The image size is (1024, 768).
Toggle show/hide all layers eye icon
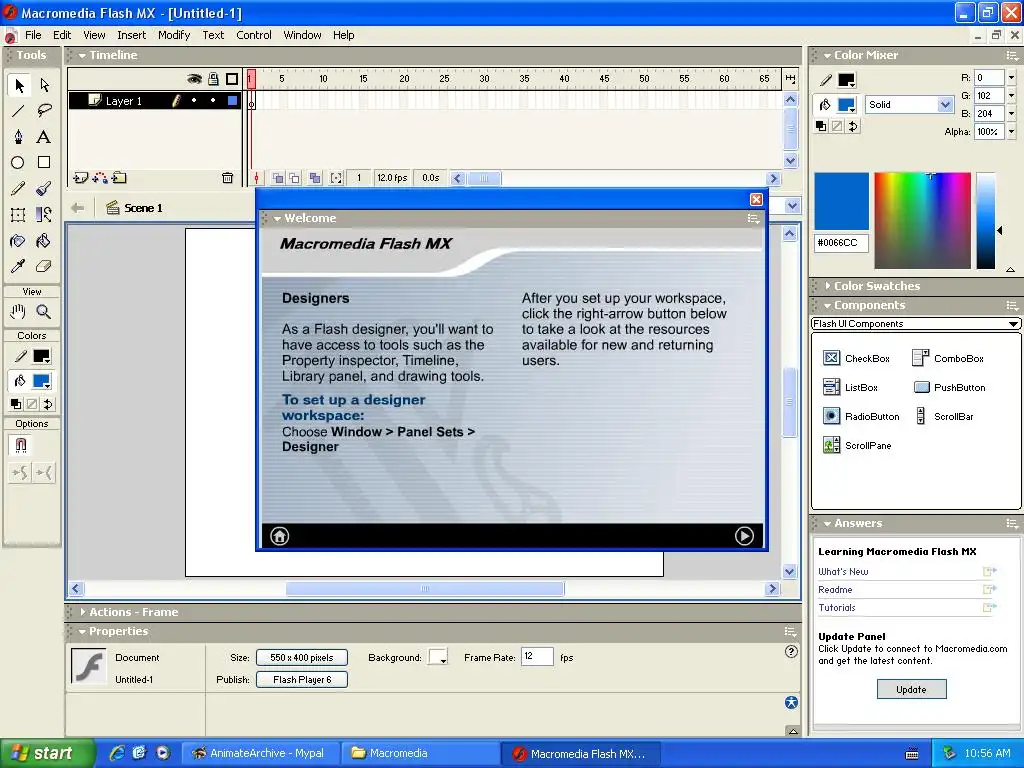(x=194, y=79)
